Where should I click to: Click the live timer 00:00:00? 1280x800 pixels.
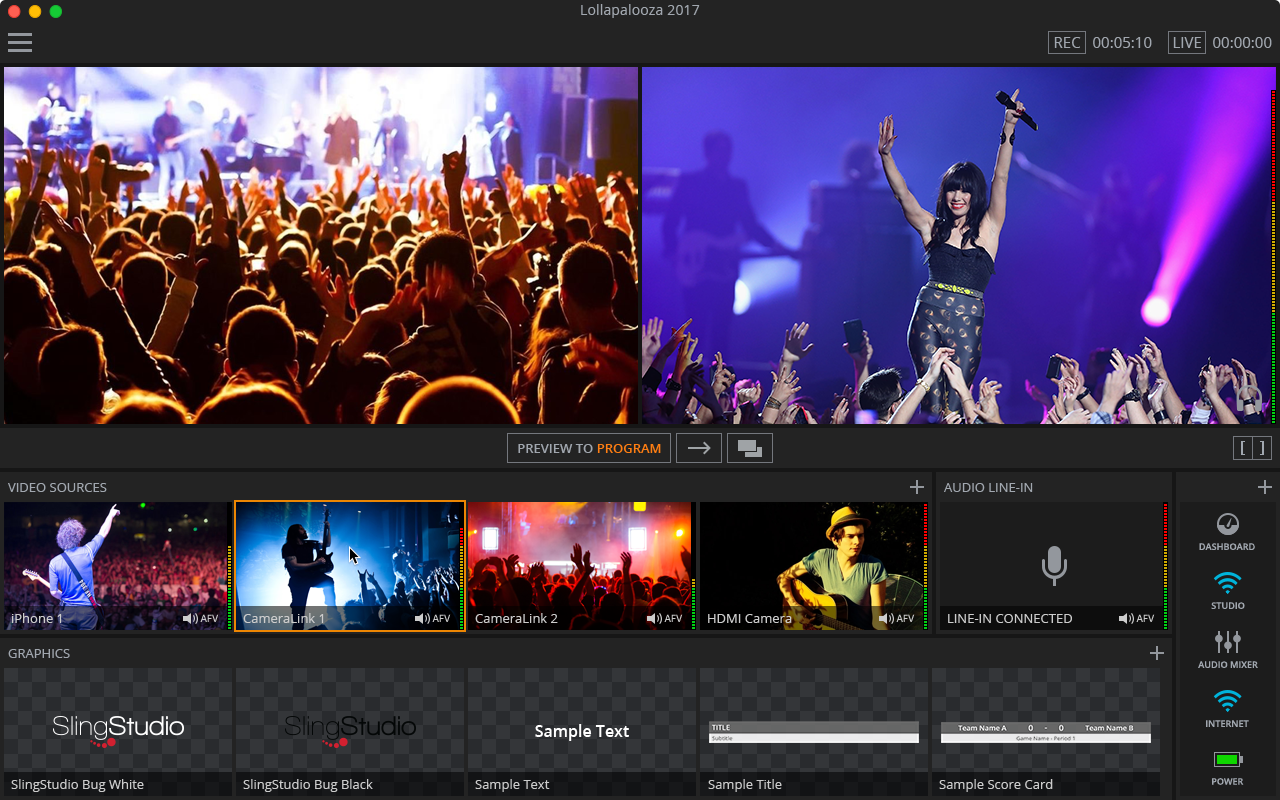click(1242, 43)
